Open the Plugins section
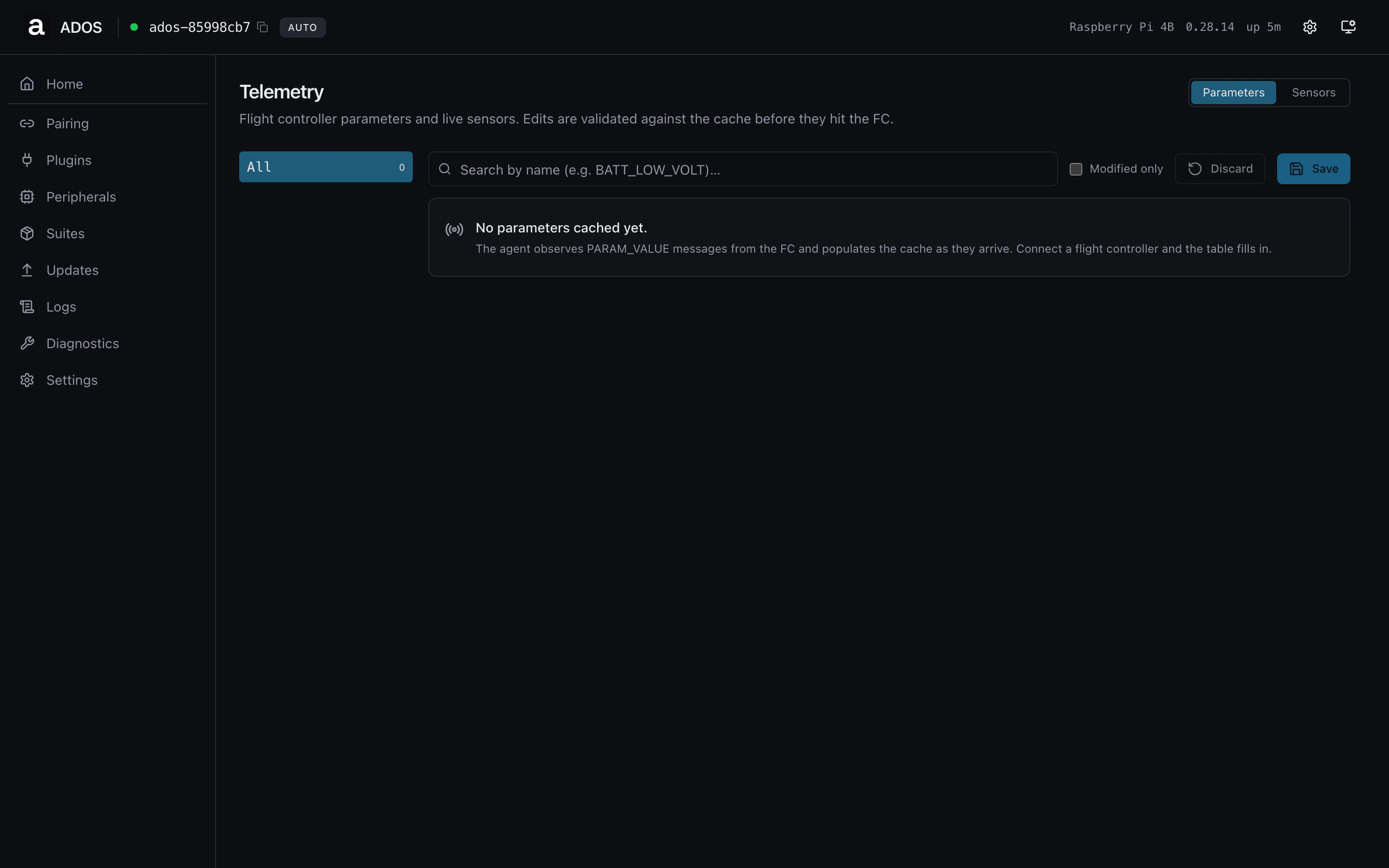This screenshot has height=868, width=1389. coord(108,160)
